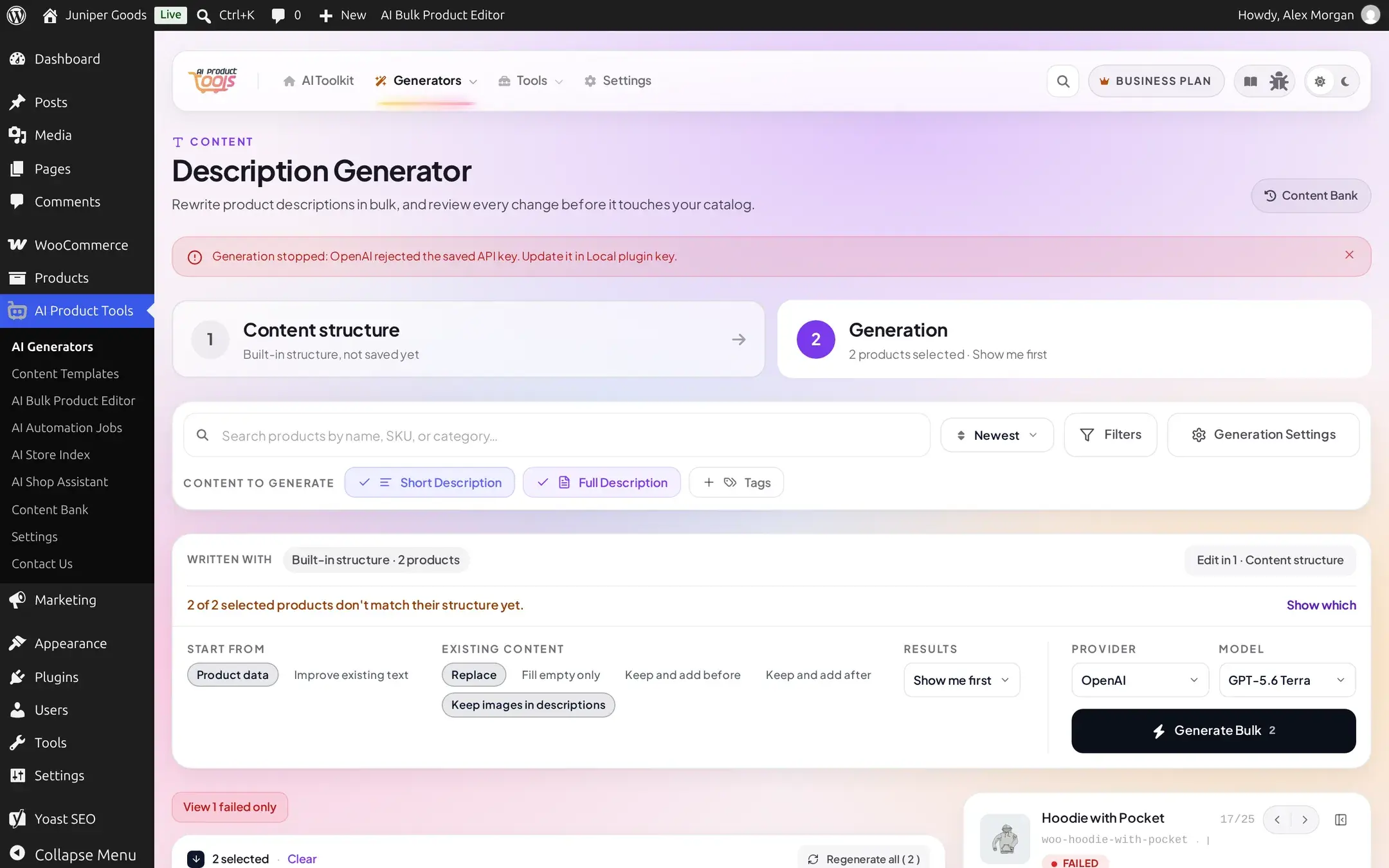Viewport: 1389px width, 868px height.
Task: Click the Show which link
Action: (1321, 605)
